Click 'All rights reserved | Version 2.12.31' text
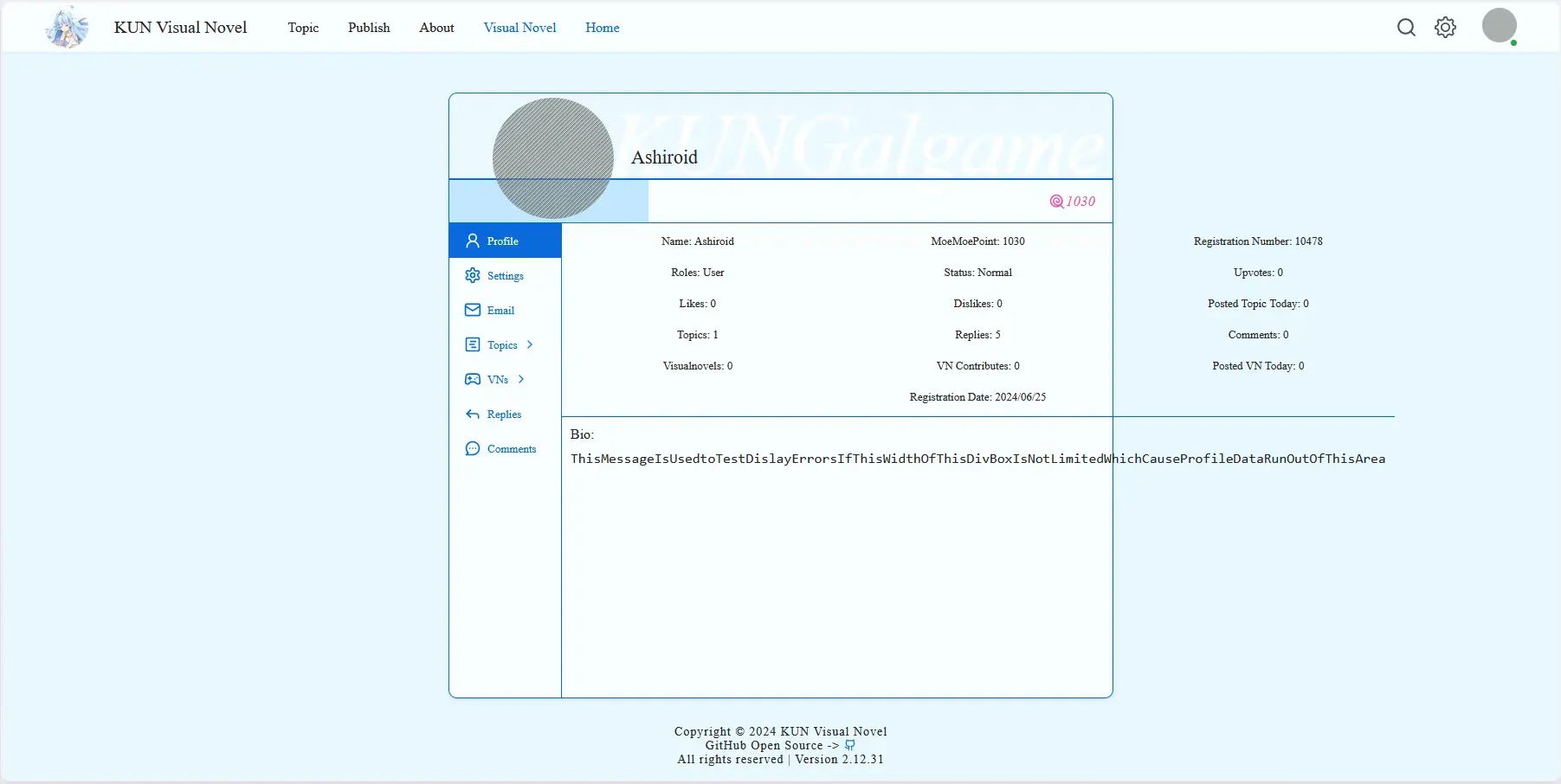Screen dimensions: 1561x784 click(780, 759)
